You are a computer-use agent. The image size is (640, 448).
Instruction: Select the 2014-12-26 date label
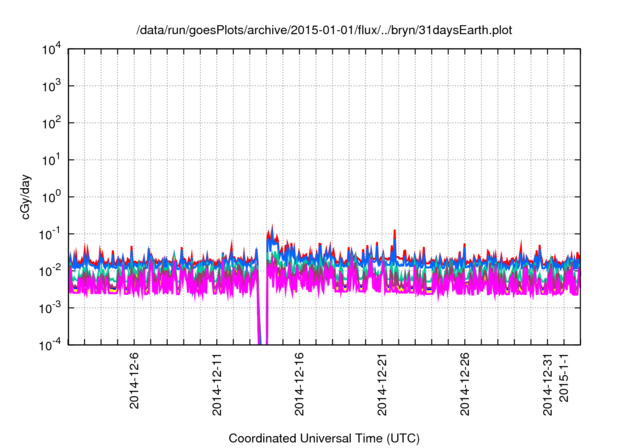(x=465, y=381)
